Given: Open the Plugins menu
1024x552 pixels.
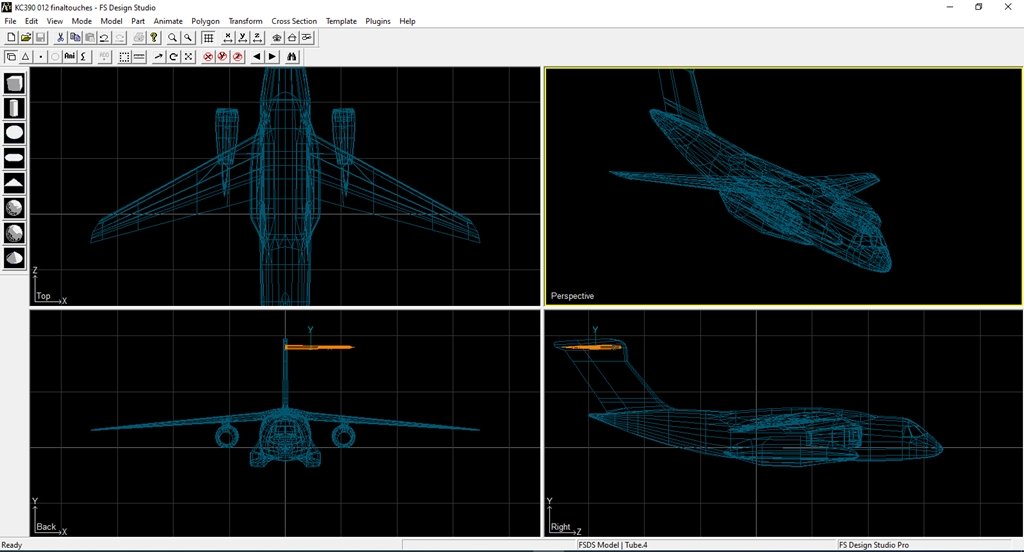Looking at the screenshot, I should tap(378, 21).
